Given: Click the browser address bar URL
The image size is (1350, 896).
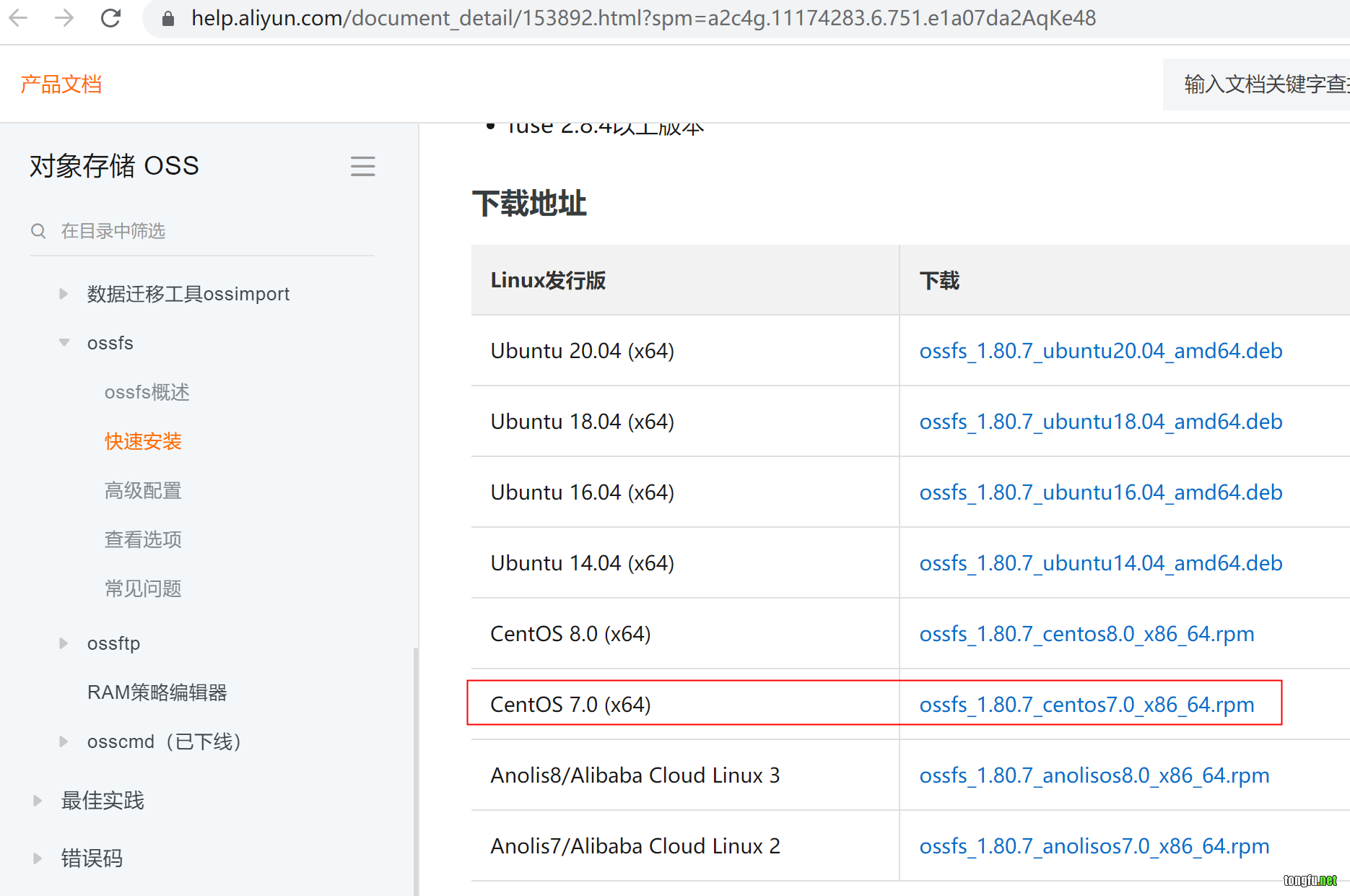Looking at the screenshot, I should coord(643,18).
